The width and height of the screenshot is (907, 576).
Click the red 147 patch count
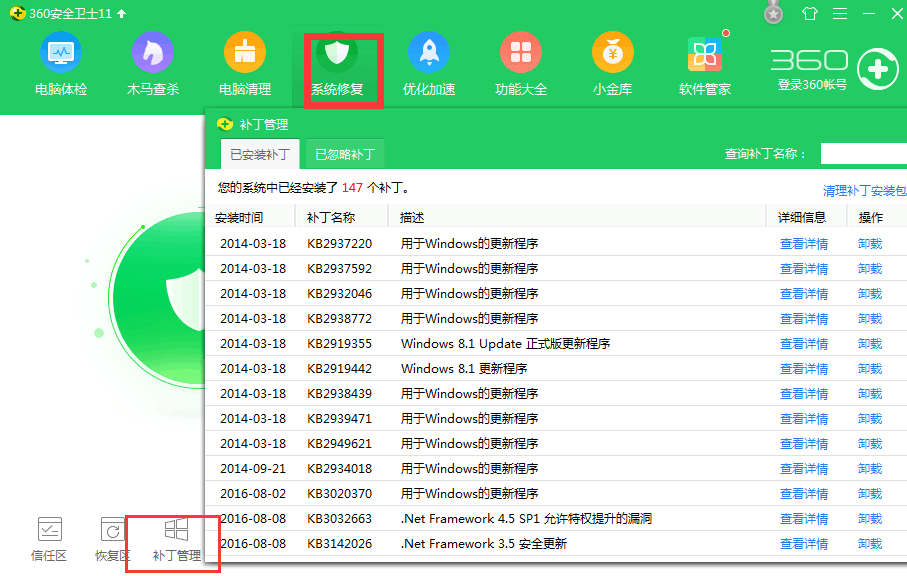pos(352,188)
